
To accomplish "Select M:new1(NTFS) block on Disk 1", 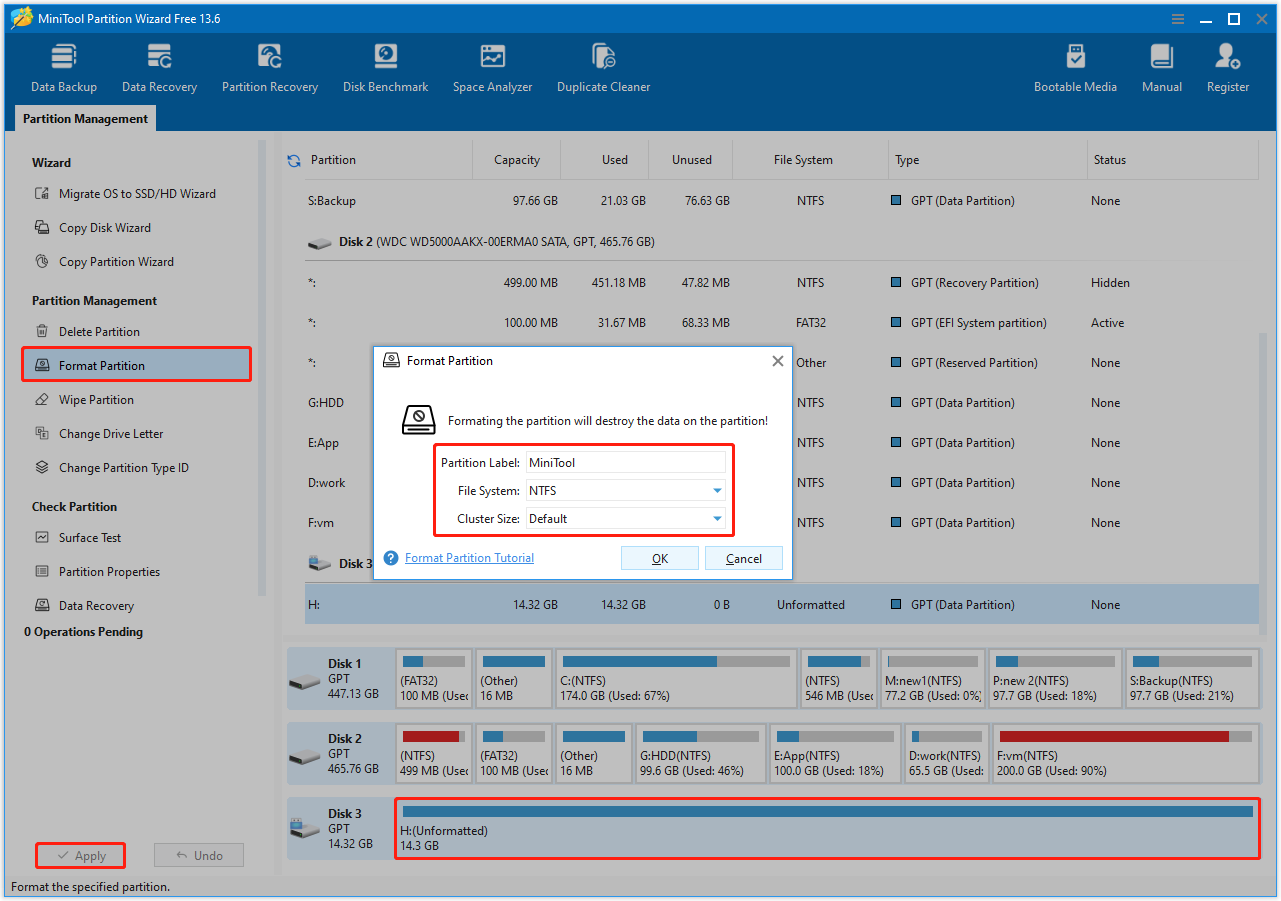I will [x=933, y=678].
